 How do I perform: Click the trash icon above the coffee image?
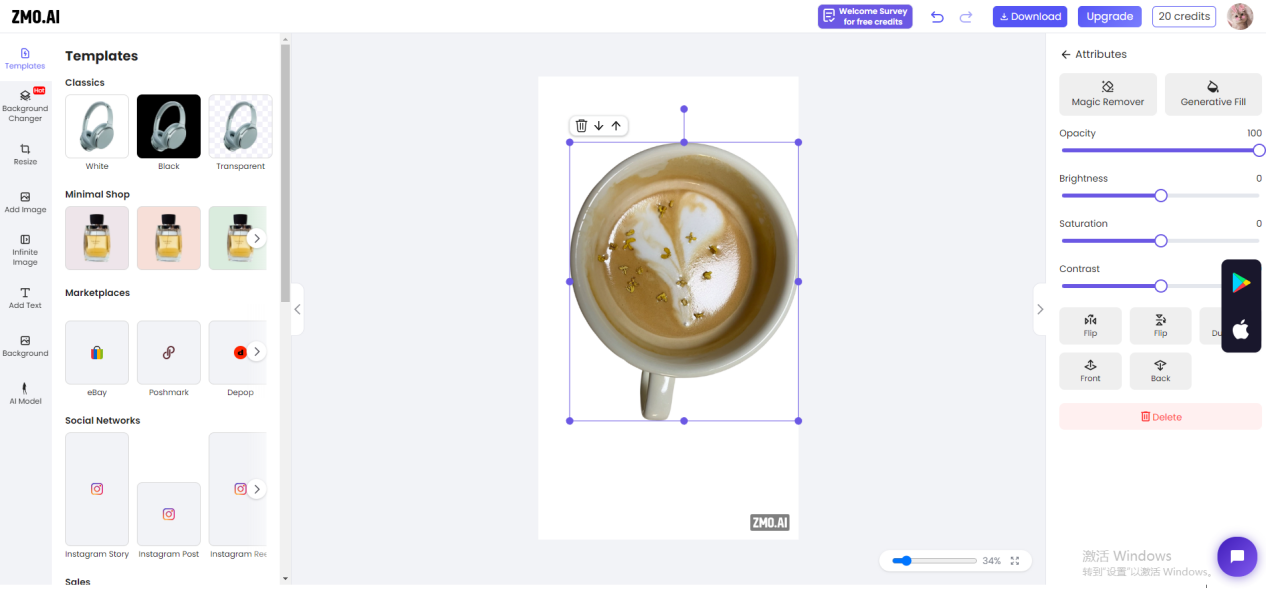[x=581, y=126]
